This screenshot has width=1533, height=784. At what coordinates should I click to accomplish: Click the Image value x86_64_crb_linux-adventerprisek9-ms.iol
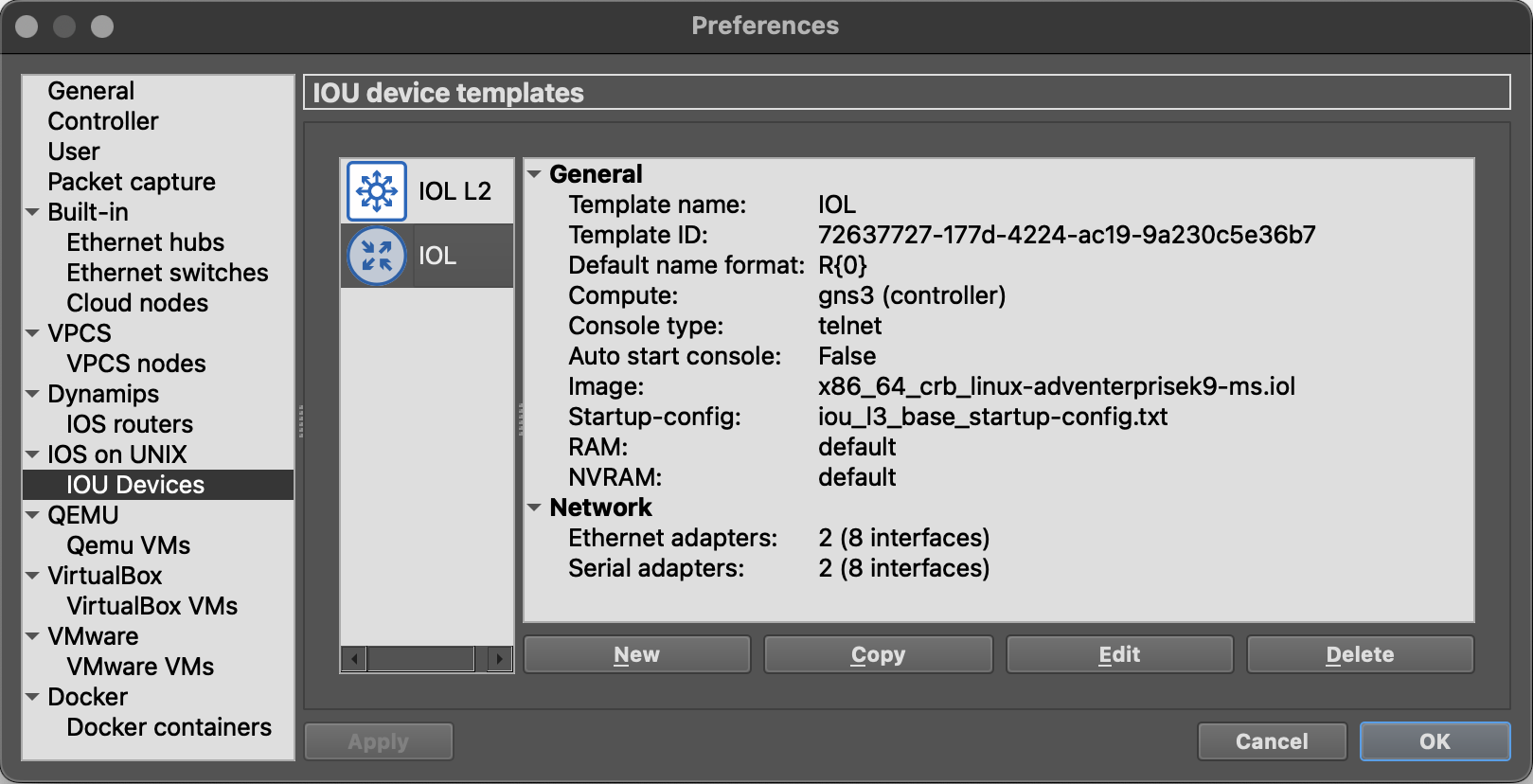point(1057,386)
